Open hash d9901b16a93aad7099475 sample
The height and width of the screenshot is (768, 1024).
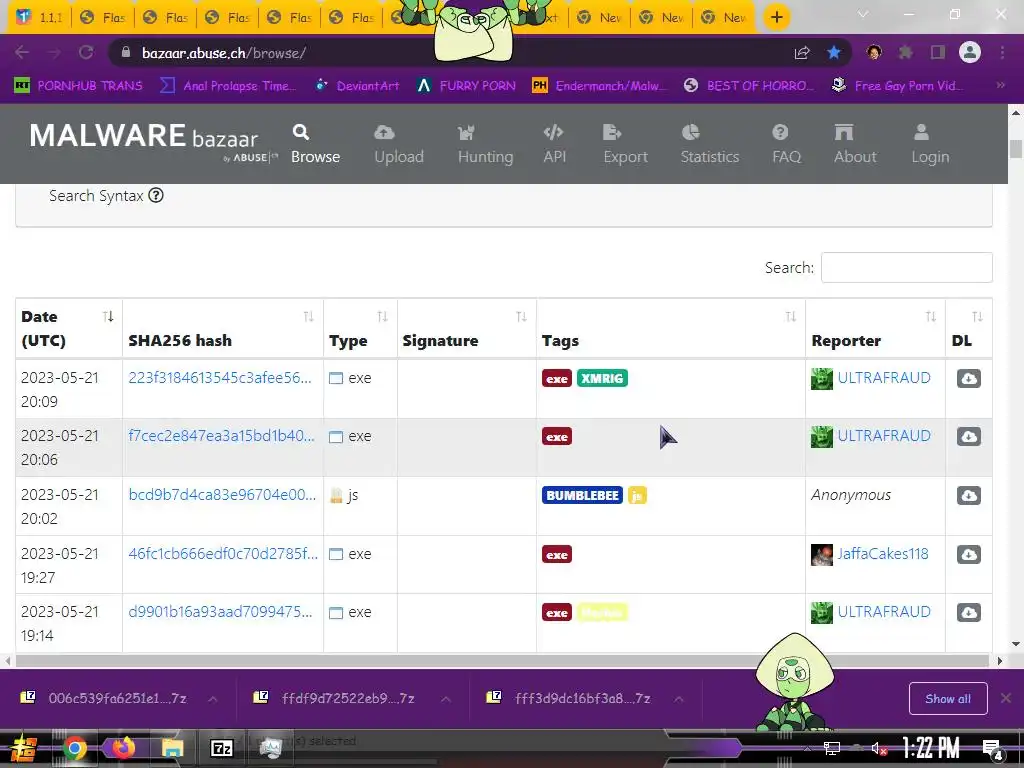220,611
